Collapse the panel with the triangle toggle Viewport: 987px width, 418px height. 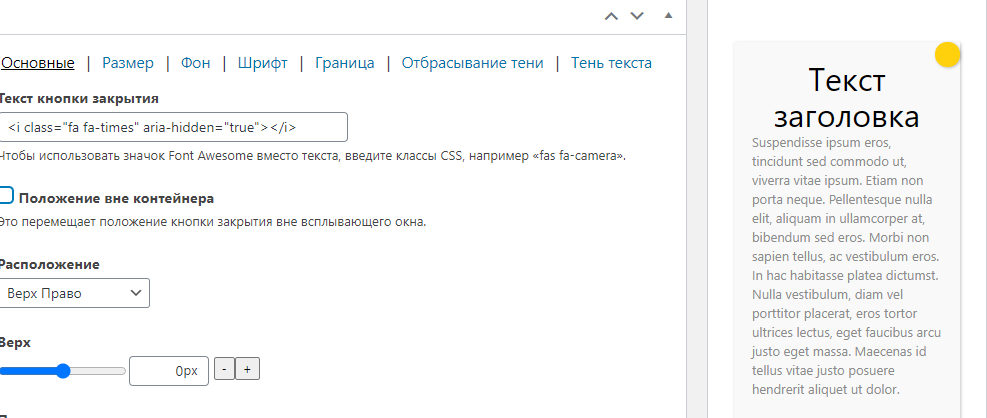[x=668, y=14]
